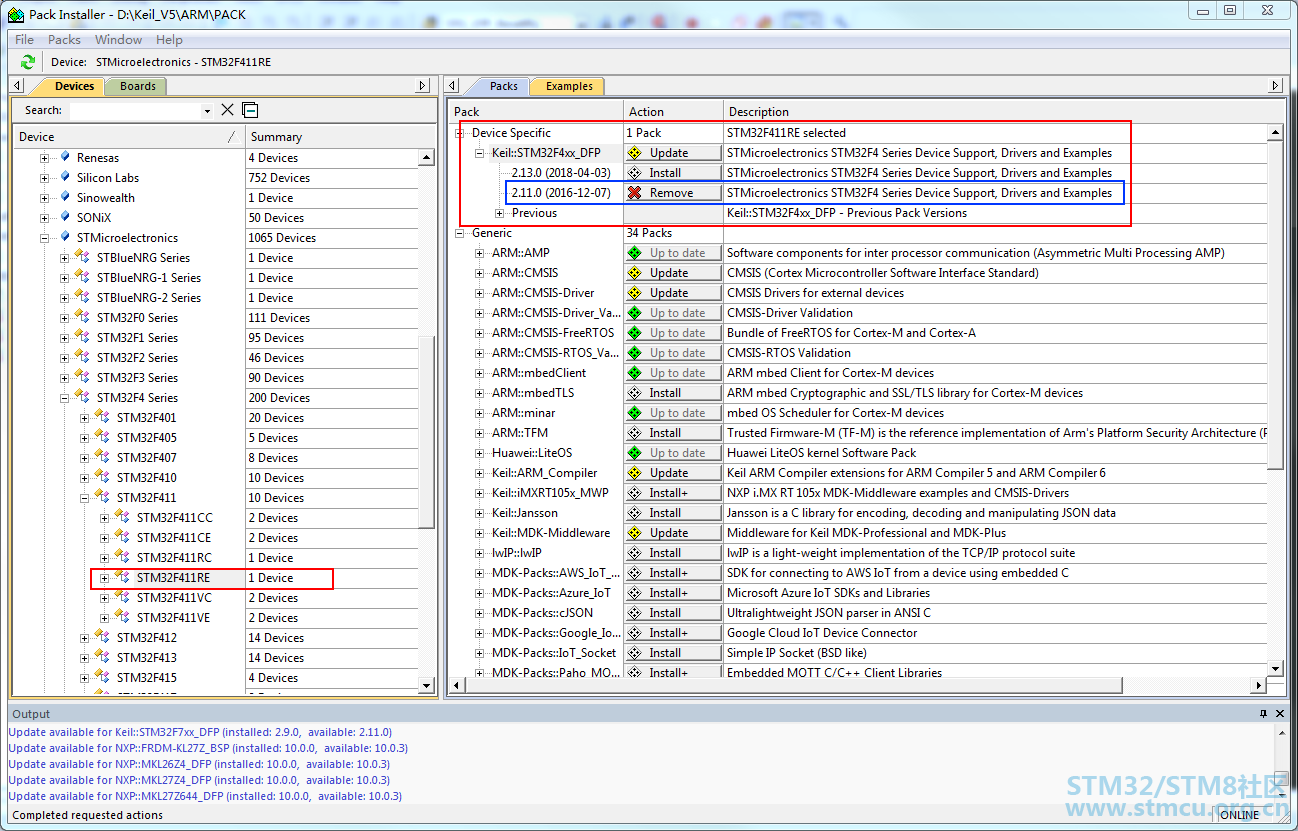
Task: Collapse the Device Specific pack group
Action: tap(460, 133)
